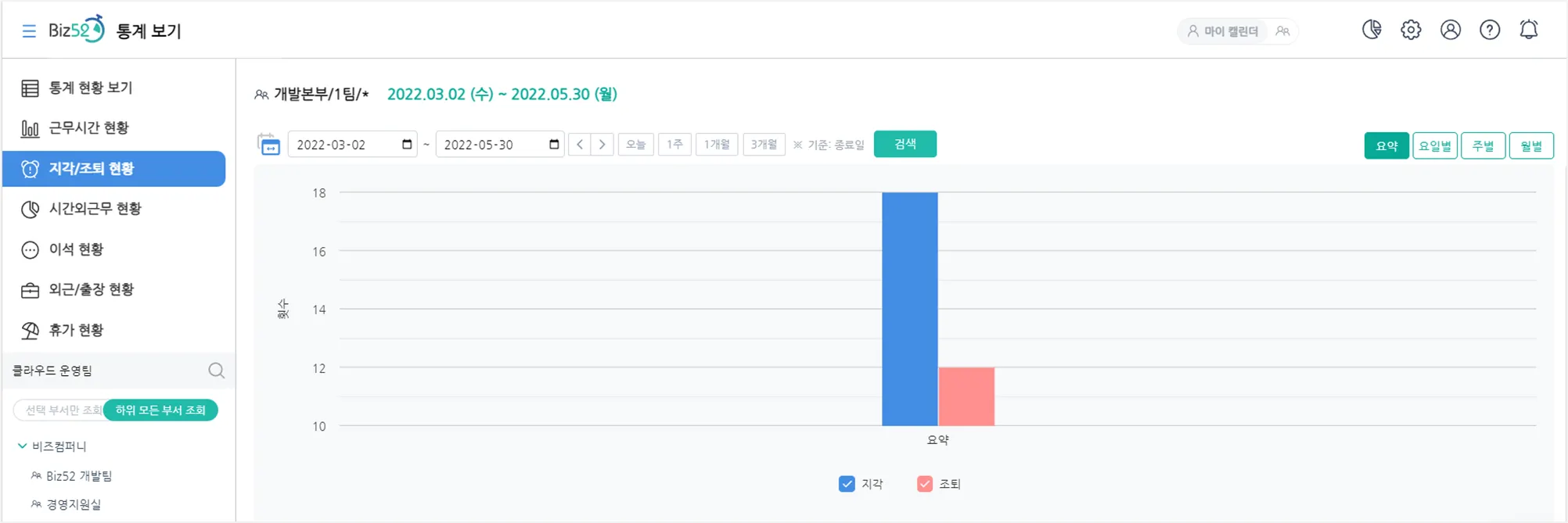Uncheck the 조퇴 legend checkbox
The height and width of the screenshot is (523, 1568).
point(925,484)
